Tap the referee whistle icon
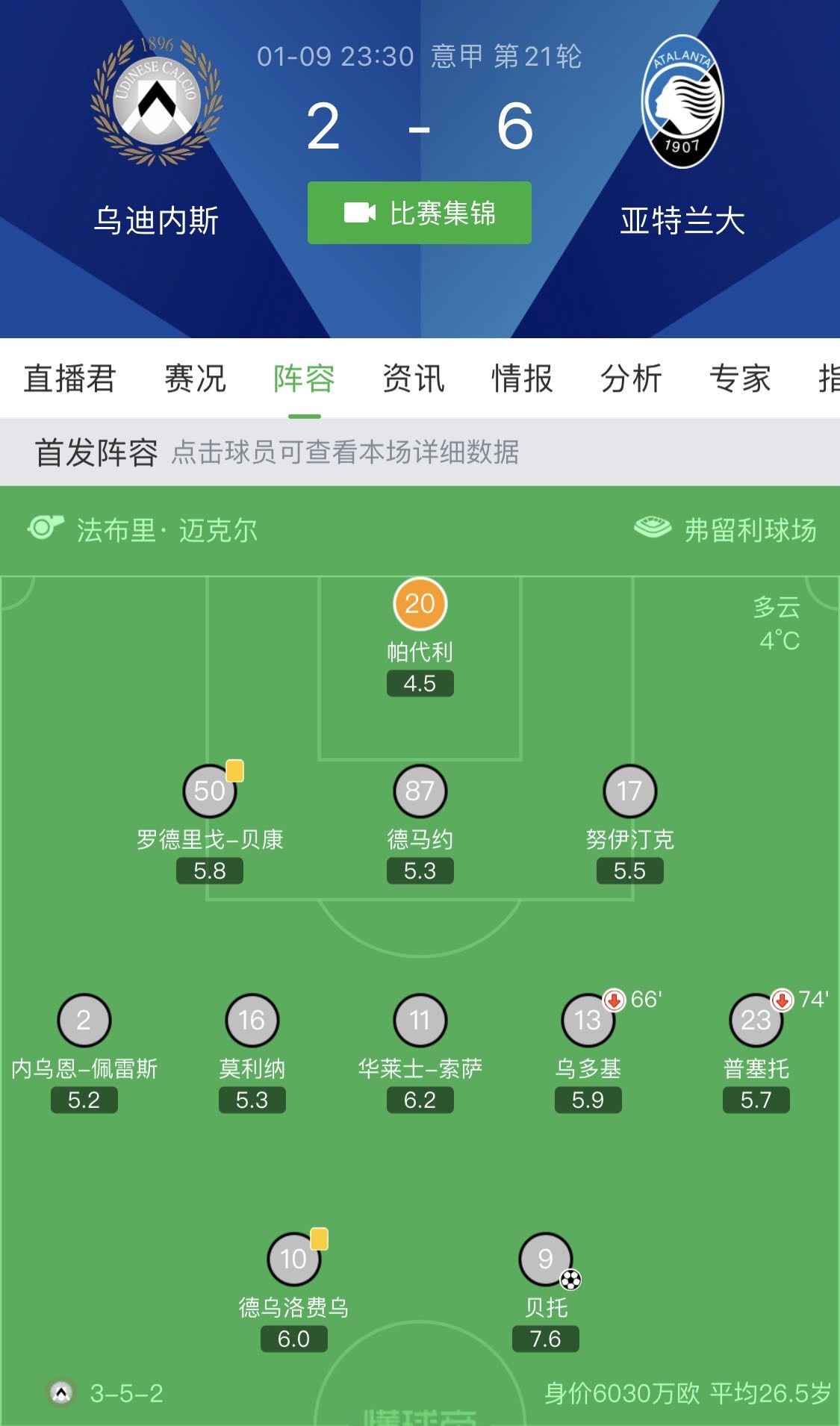This screenshot has height=1426, width=840. [46, 528]
